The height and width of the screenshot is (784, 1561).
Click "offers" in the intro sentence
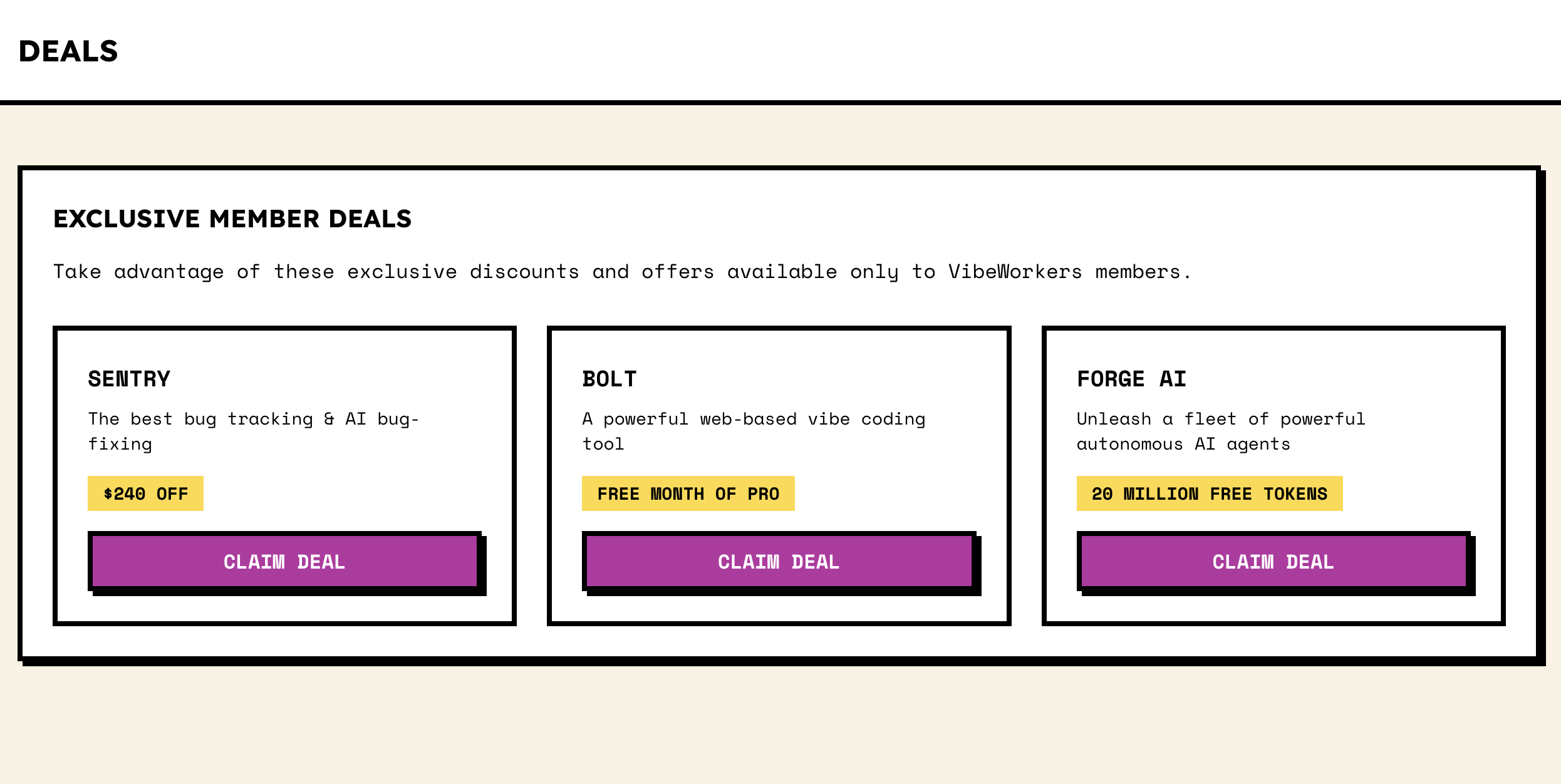[677, 272]
